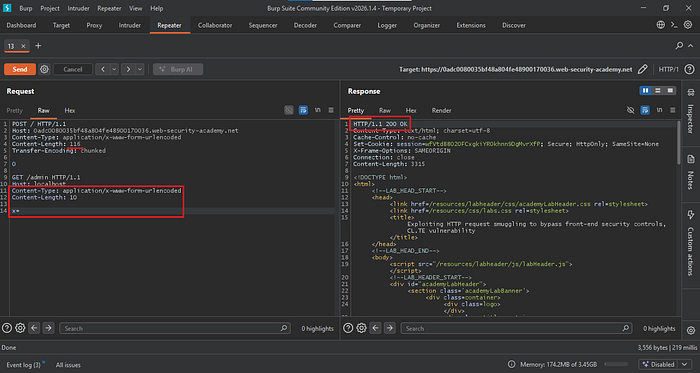Open the Repeater tab search magnifier

(679, 46)
